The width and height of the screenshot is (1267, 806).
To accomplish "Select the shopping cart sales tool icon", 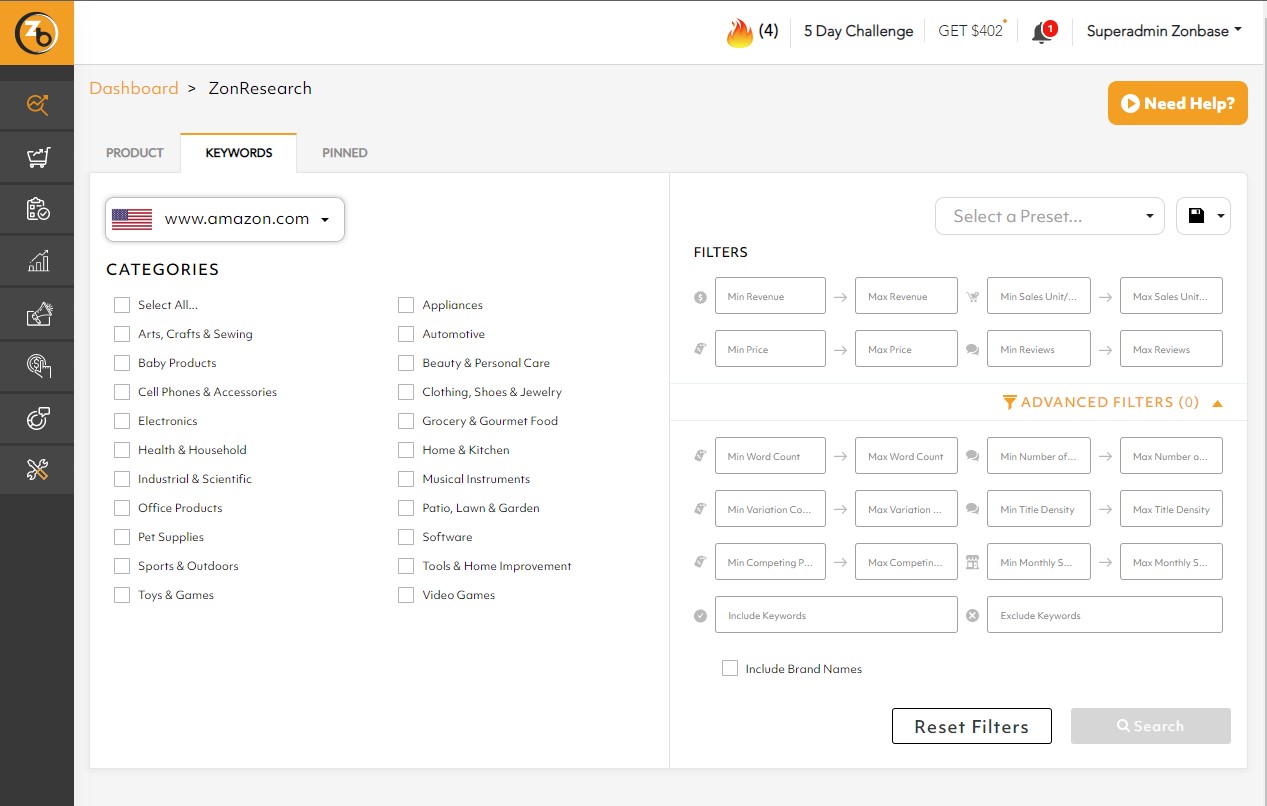I will point(37,157).
